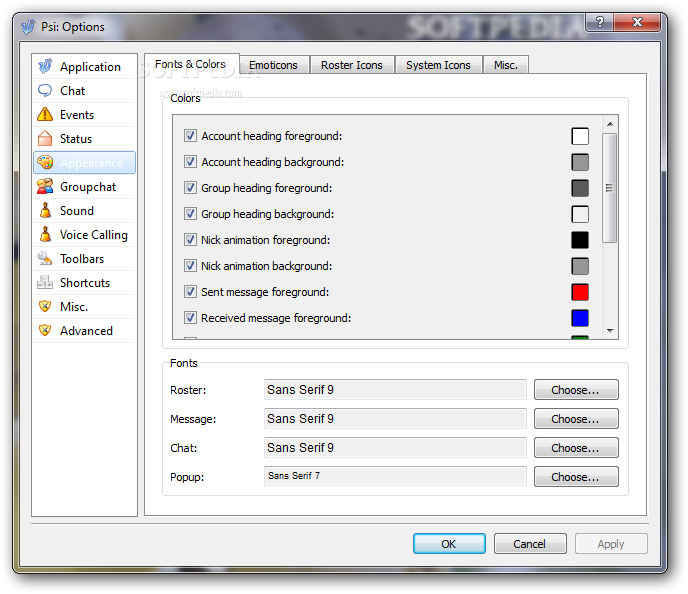Click colors list scrollbar down arrow
The height and width of the screenshot is (594, 688).
610,330
